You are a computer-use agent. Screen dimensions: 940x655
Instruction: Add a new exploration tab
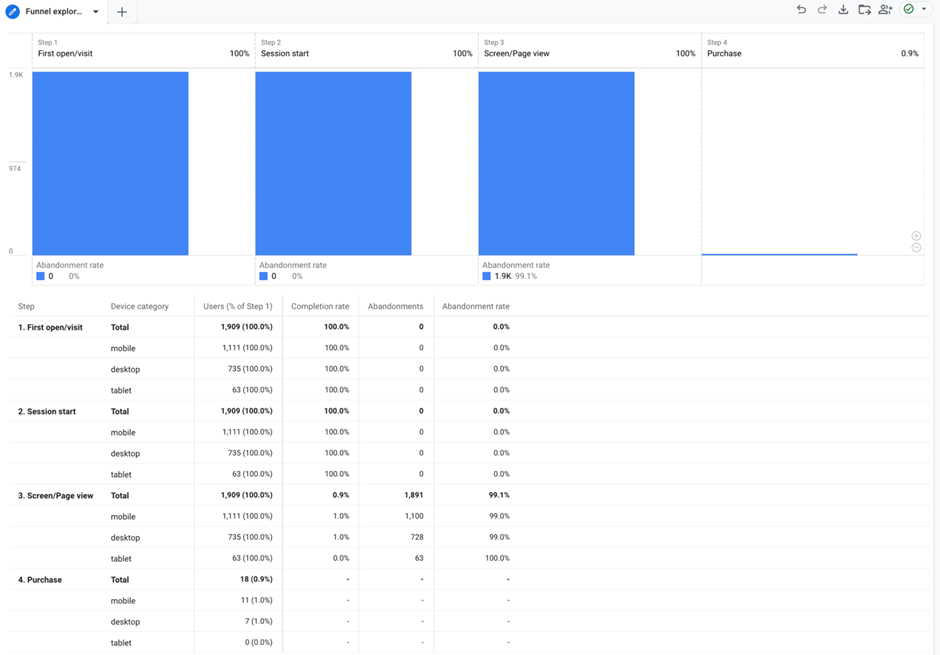tap(122, 12)
